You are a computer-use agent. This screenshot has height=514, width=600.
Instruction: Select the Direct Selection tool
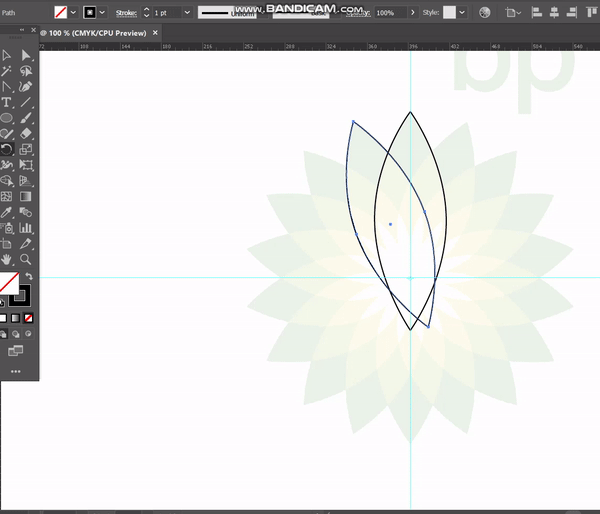click(x=26, y=55)
